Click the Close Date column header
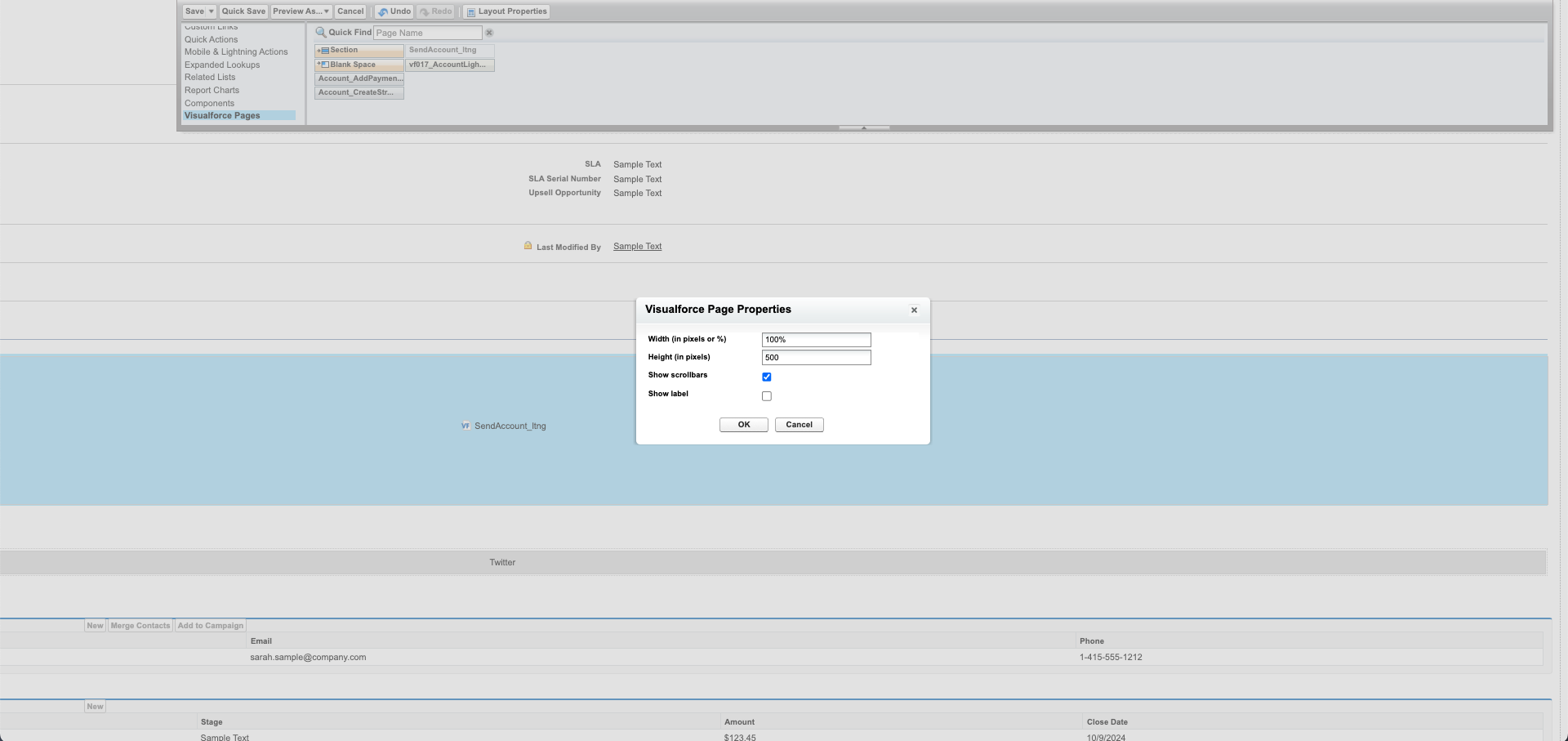 tap(1107, 722)
